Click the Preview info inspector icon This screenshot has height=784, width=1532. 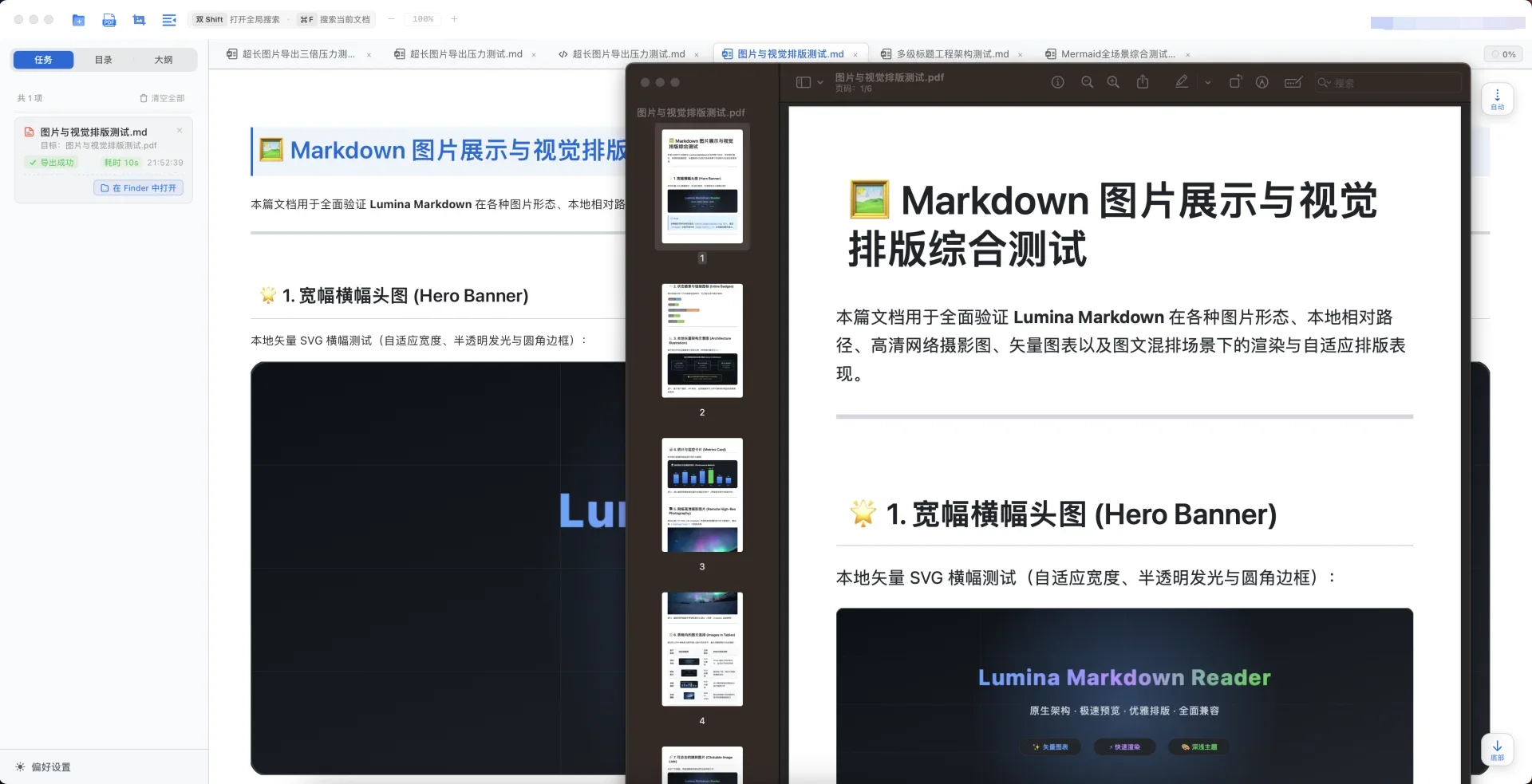[1058, 82]
